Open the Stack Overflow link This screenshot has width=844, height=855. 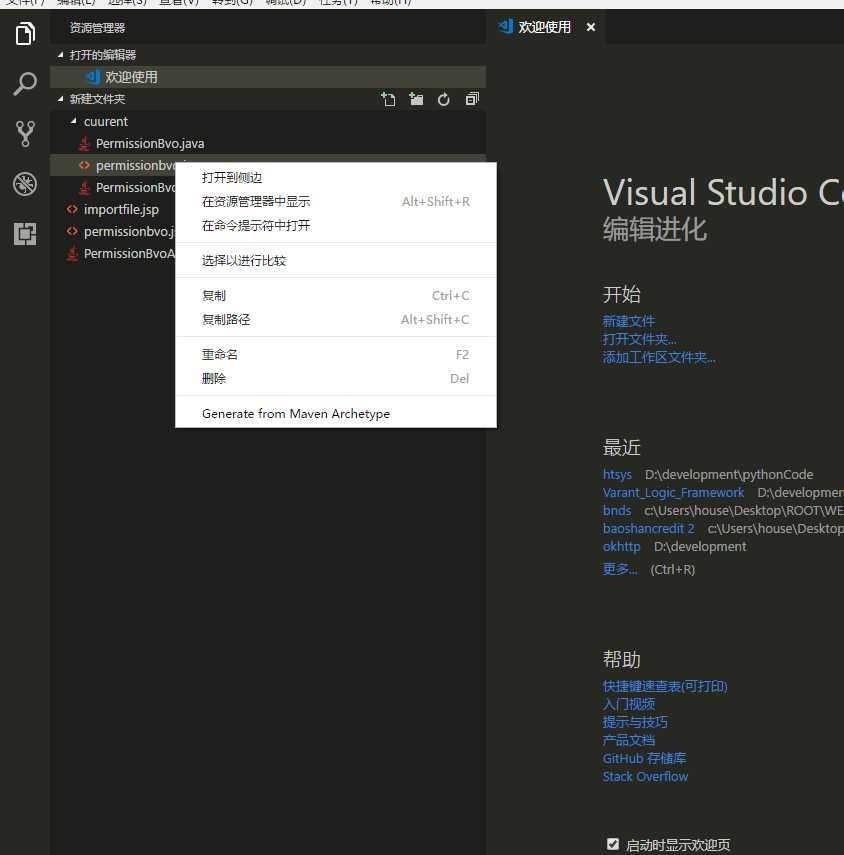[x=645, y=776]
